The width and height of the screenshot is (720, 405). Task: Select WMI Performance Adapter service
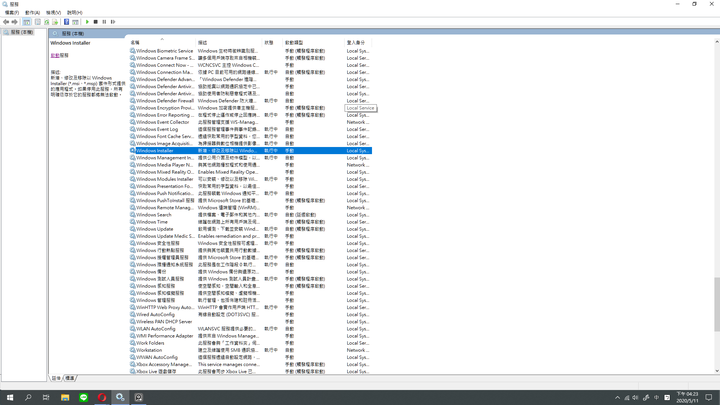pyautogui.click(x=250, y=336)
